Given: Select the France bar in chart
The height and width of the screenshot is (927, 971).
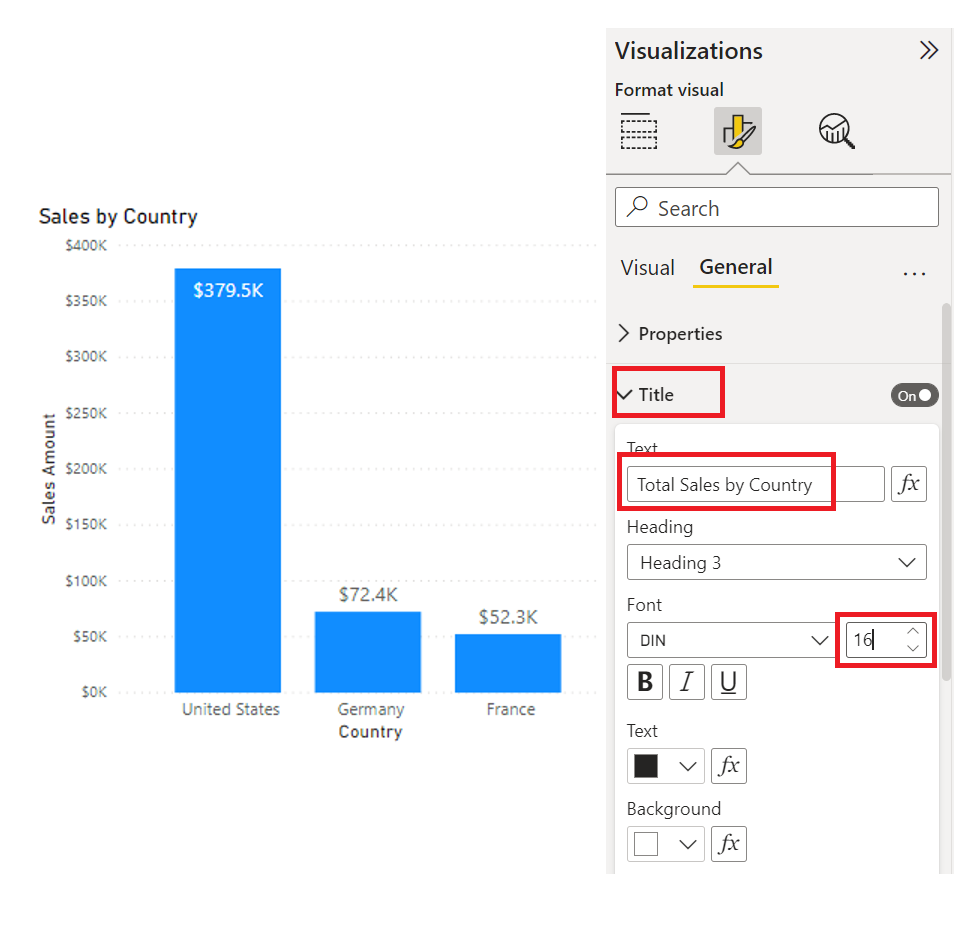Looking at the screenshot, I should pos(508,663).
